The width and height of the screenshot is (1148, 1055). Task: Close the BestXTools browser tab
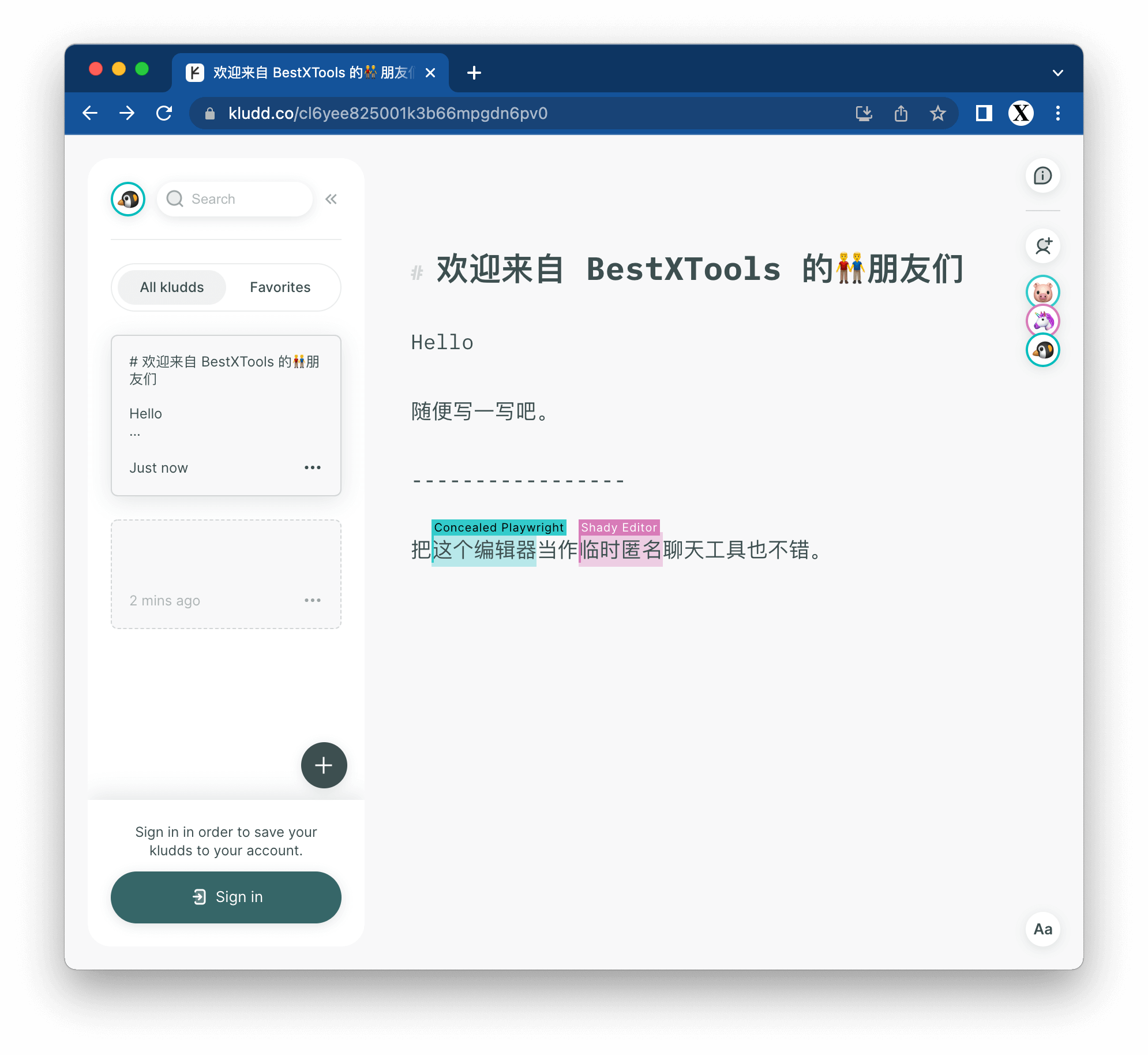click(x=430, y=73)
